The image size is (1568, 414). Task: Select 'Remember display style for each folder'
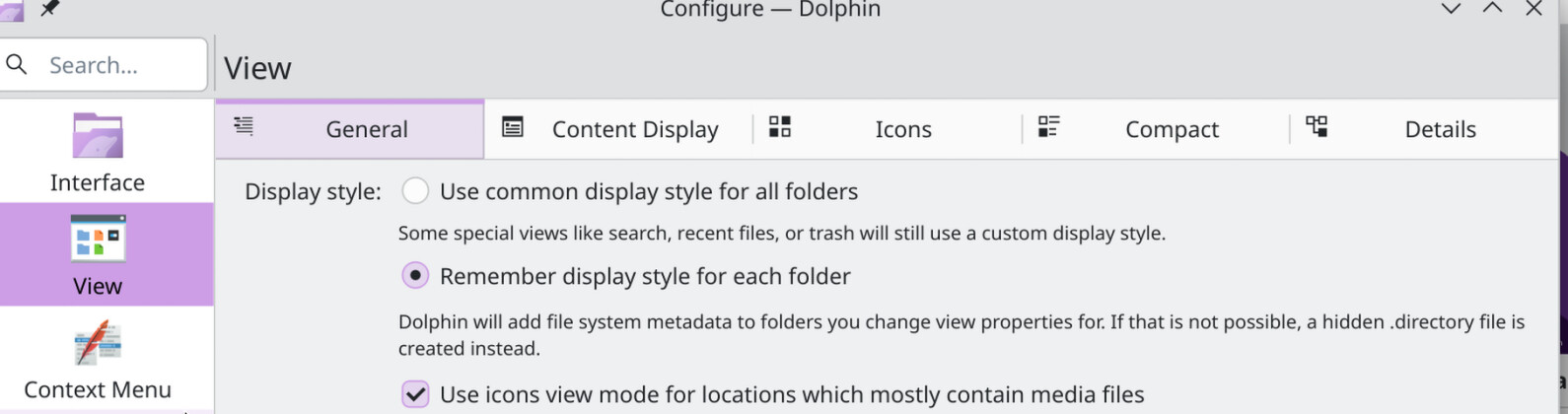click(415, 276)
